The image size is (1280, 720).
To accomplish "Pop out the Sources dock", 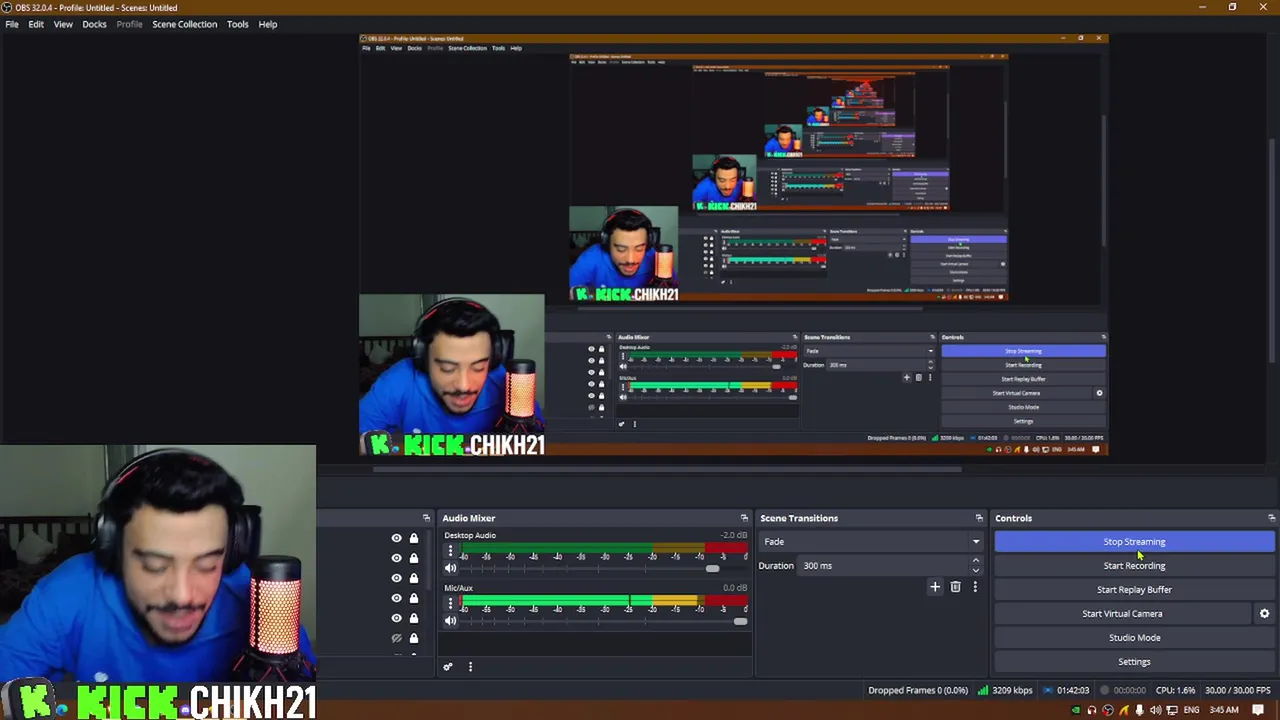I will (426, 518).
